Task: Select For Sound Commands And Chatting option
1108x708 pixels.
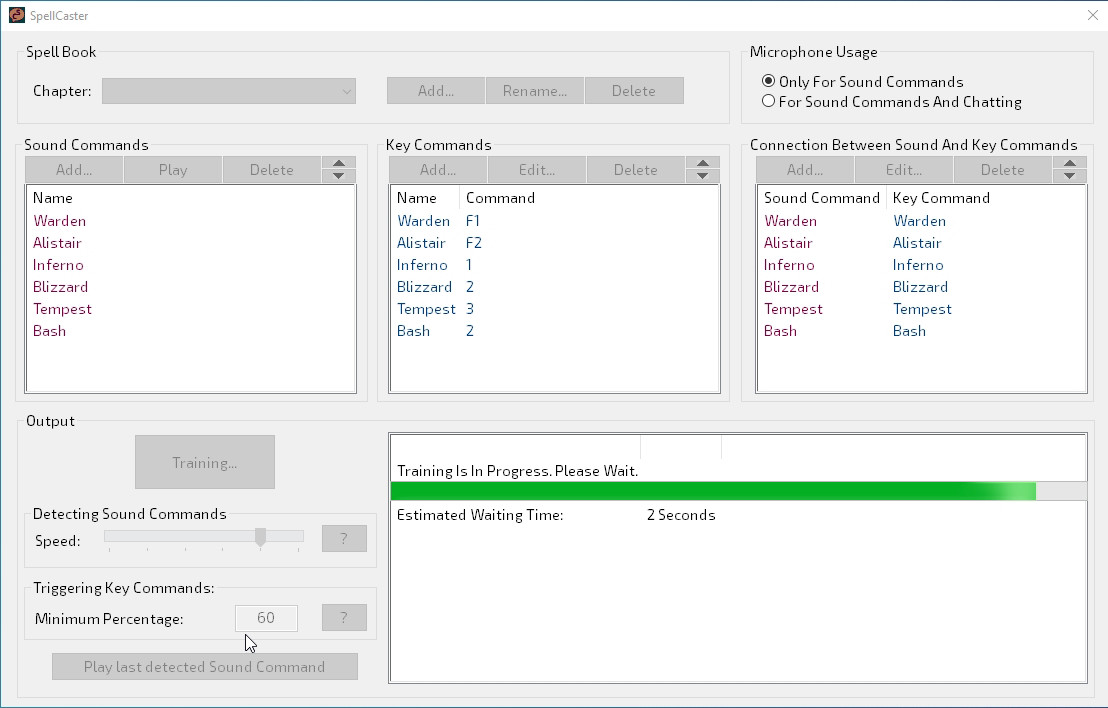Action: [768, 101]
